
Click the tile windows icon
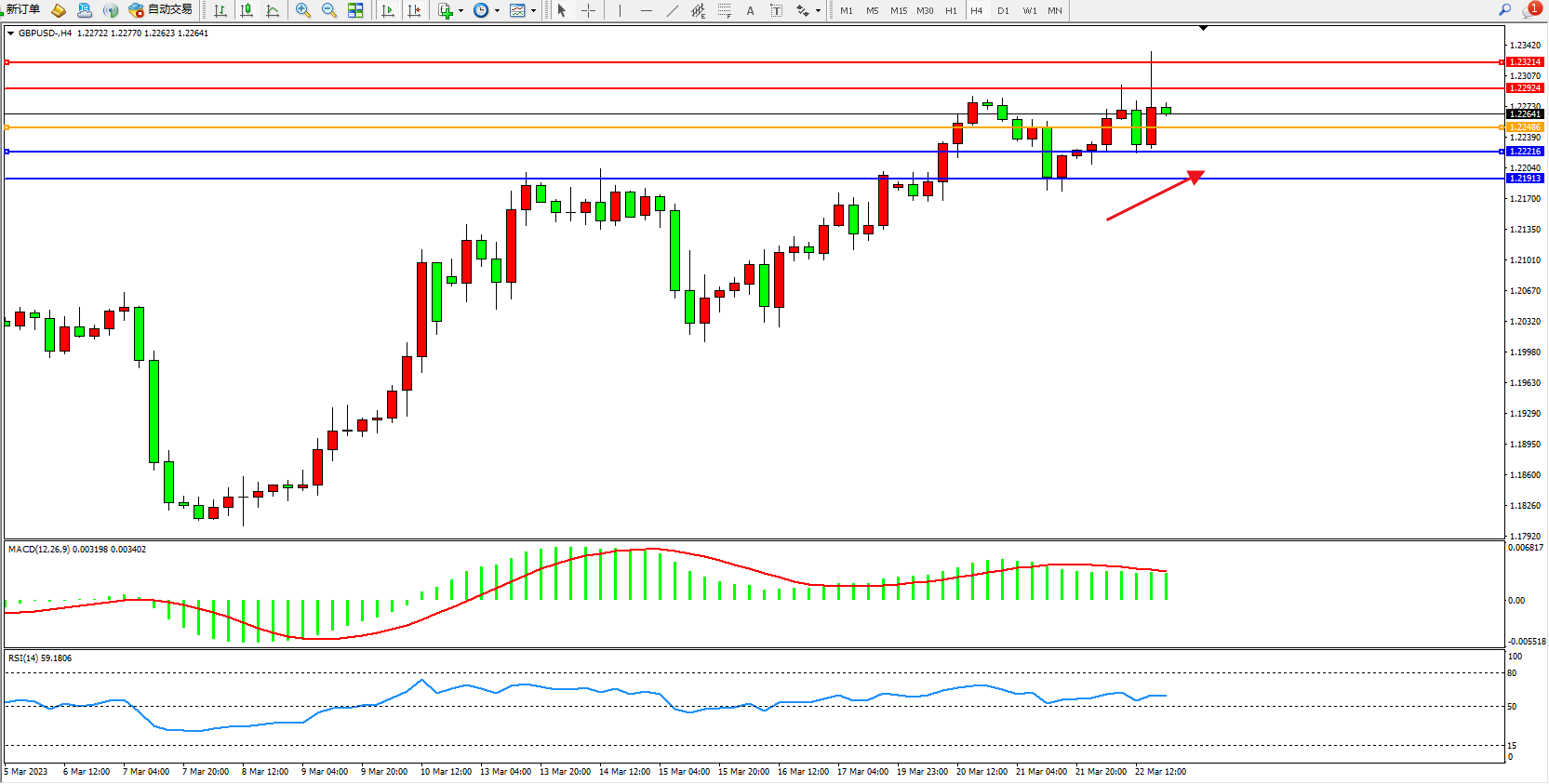(x=355, y=11)
